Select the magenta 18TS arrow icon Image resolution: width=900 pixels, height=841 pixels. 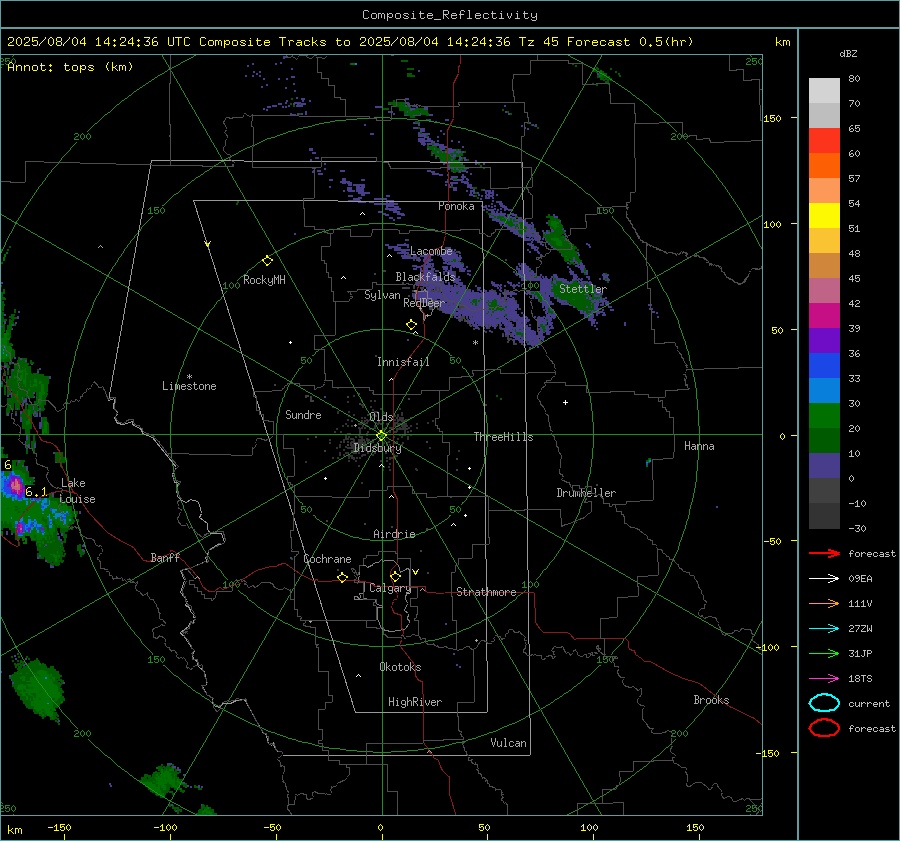click(824, 679)
